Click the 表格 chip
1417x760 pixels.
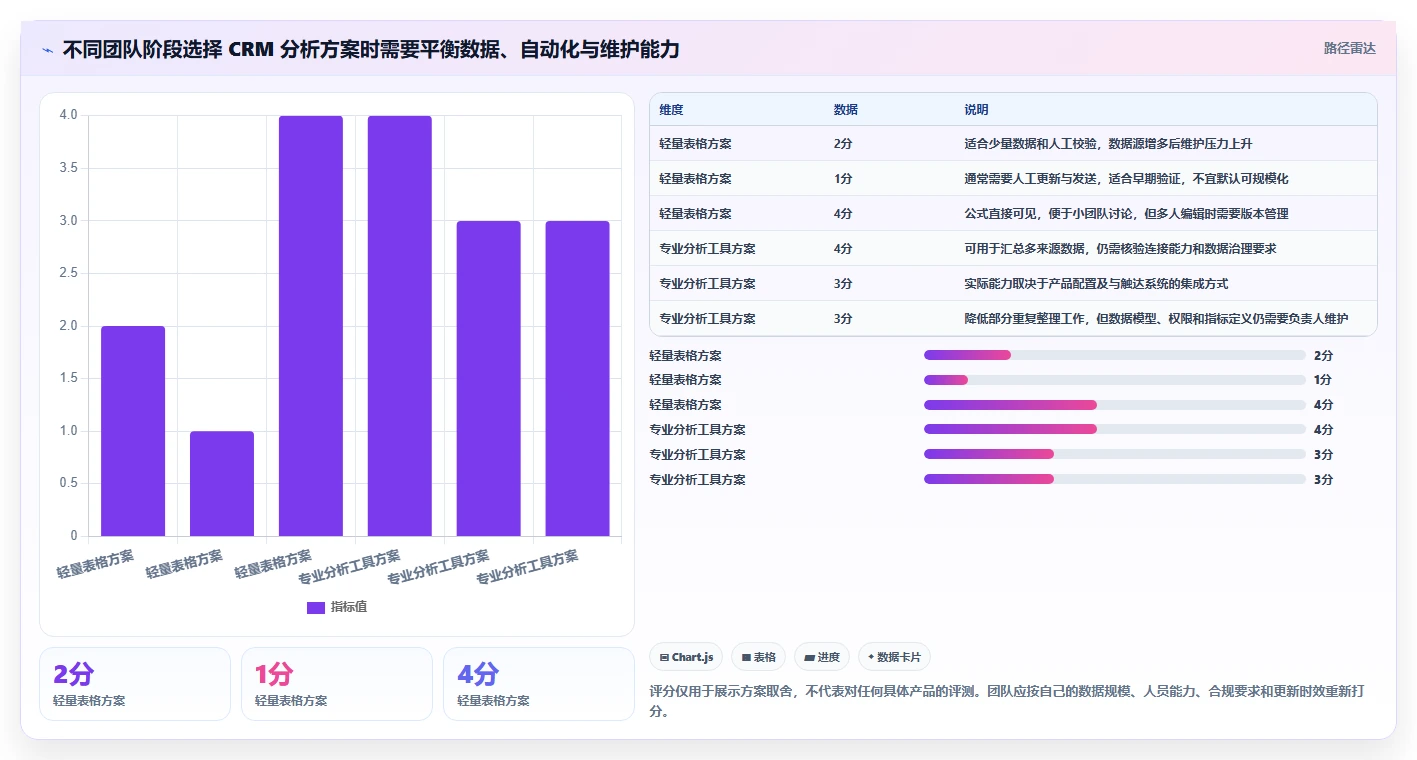coord(758,657)
